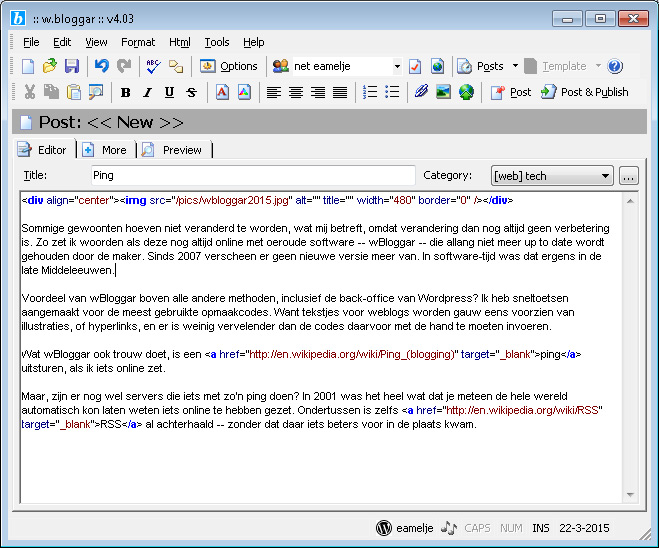
Task: Click the tags icon next to spell check
Action: (x=176, y=66)
